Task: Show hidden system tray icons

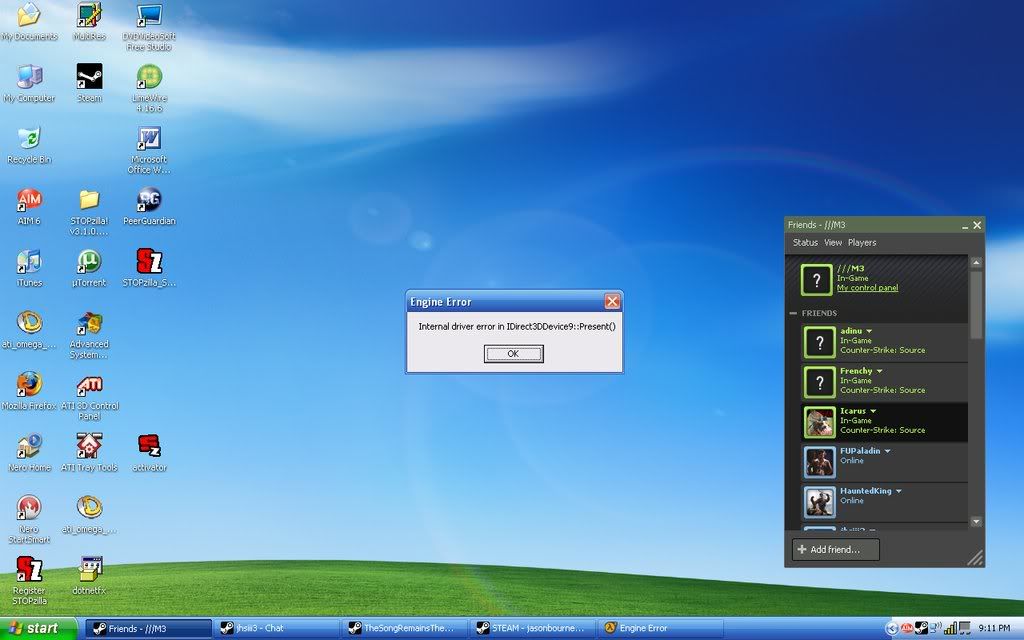Action: (x=892, y=629)
